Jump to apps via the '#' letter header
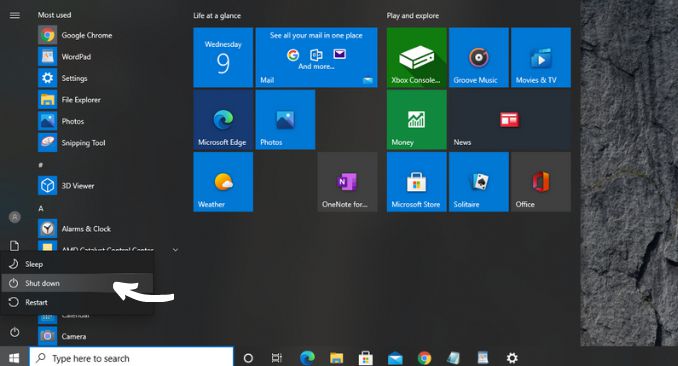 tap(41, 165)
